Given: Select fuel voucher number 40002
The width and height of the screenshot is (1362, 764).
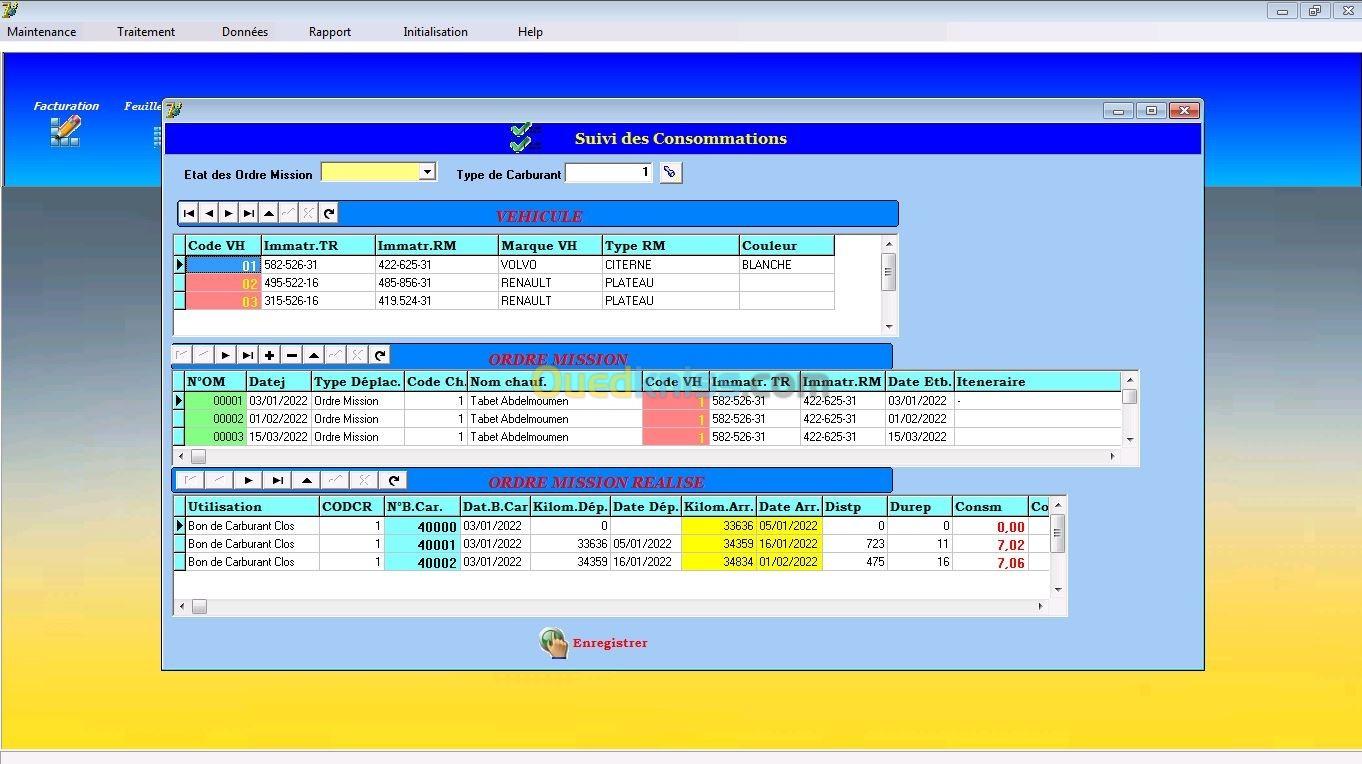Looking at the screenshot, I should click(422, 562).
